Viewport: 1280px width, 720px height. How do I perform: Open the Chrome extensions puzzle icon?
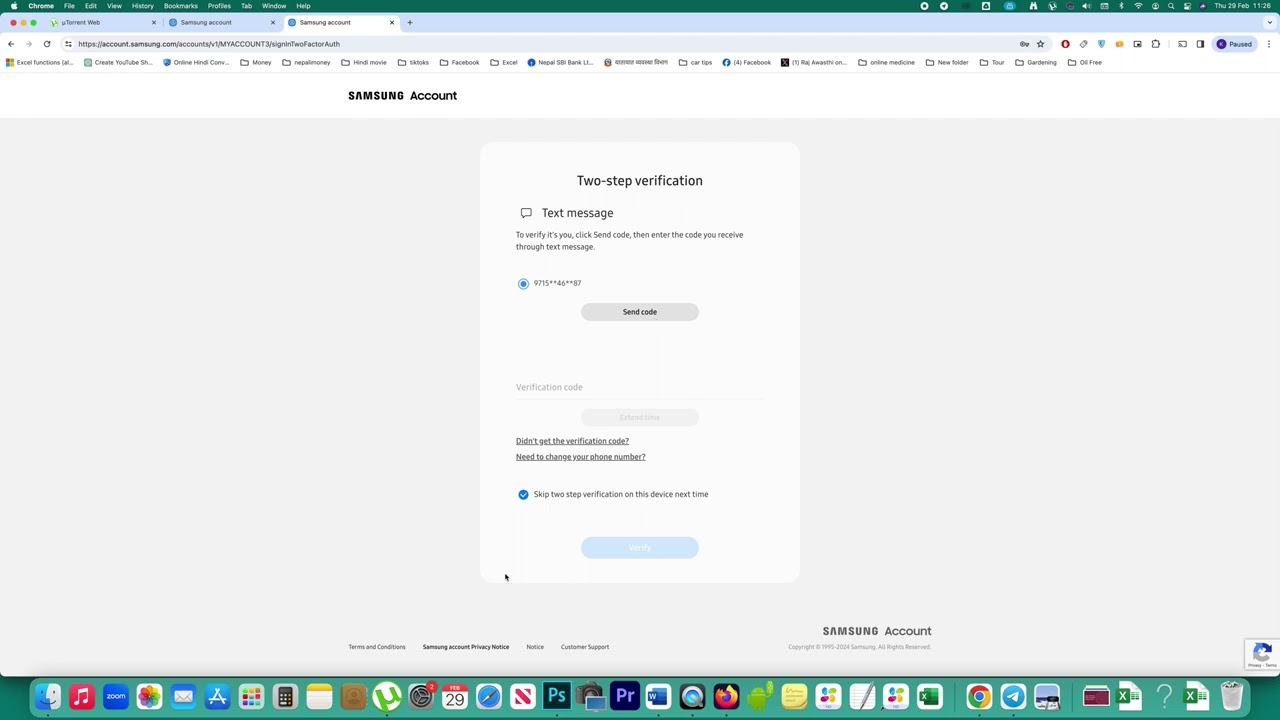coord(1156,44)
